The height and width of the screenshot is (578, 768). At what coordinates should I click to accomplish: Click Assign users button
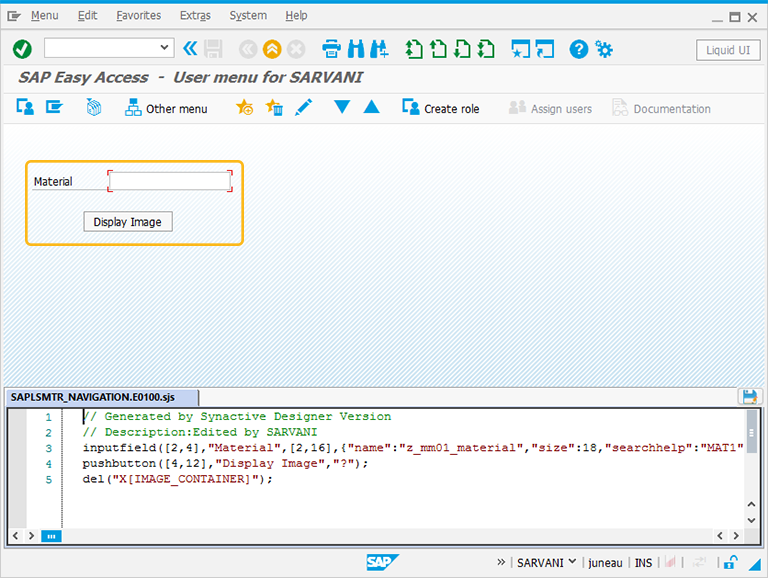(x=550, y=108)
